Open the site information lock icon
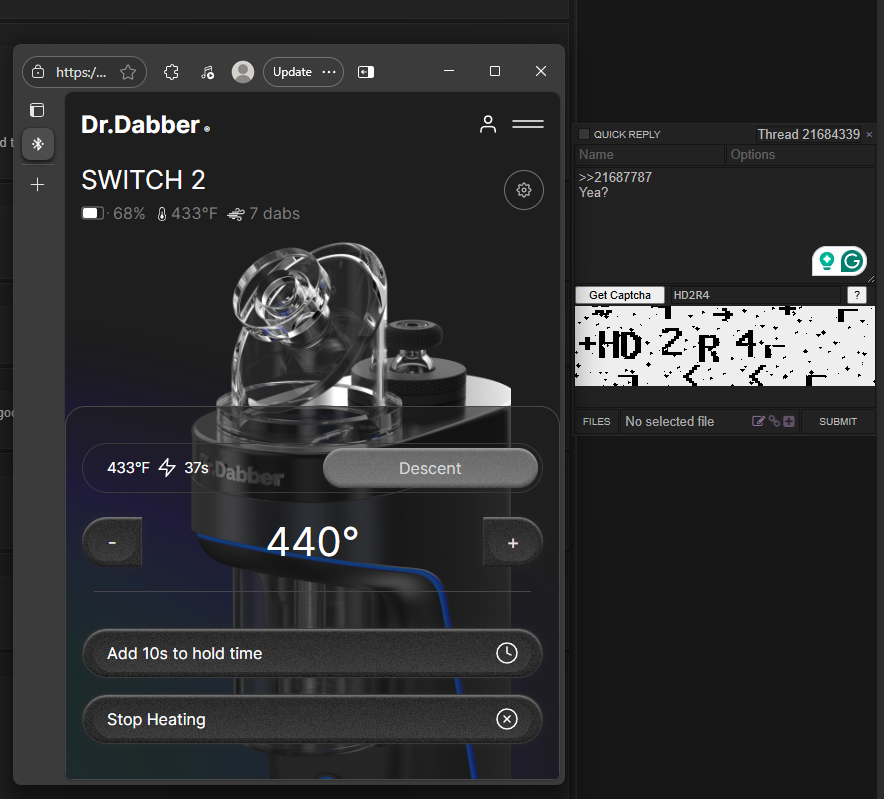Viewport: 884px width, 799px height. coord(38,72)
